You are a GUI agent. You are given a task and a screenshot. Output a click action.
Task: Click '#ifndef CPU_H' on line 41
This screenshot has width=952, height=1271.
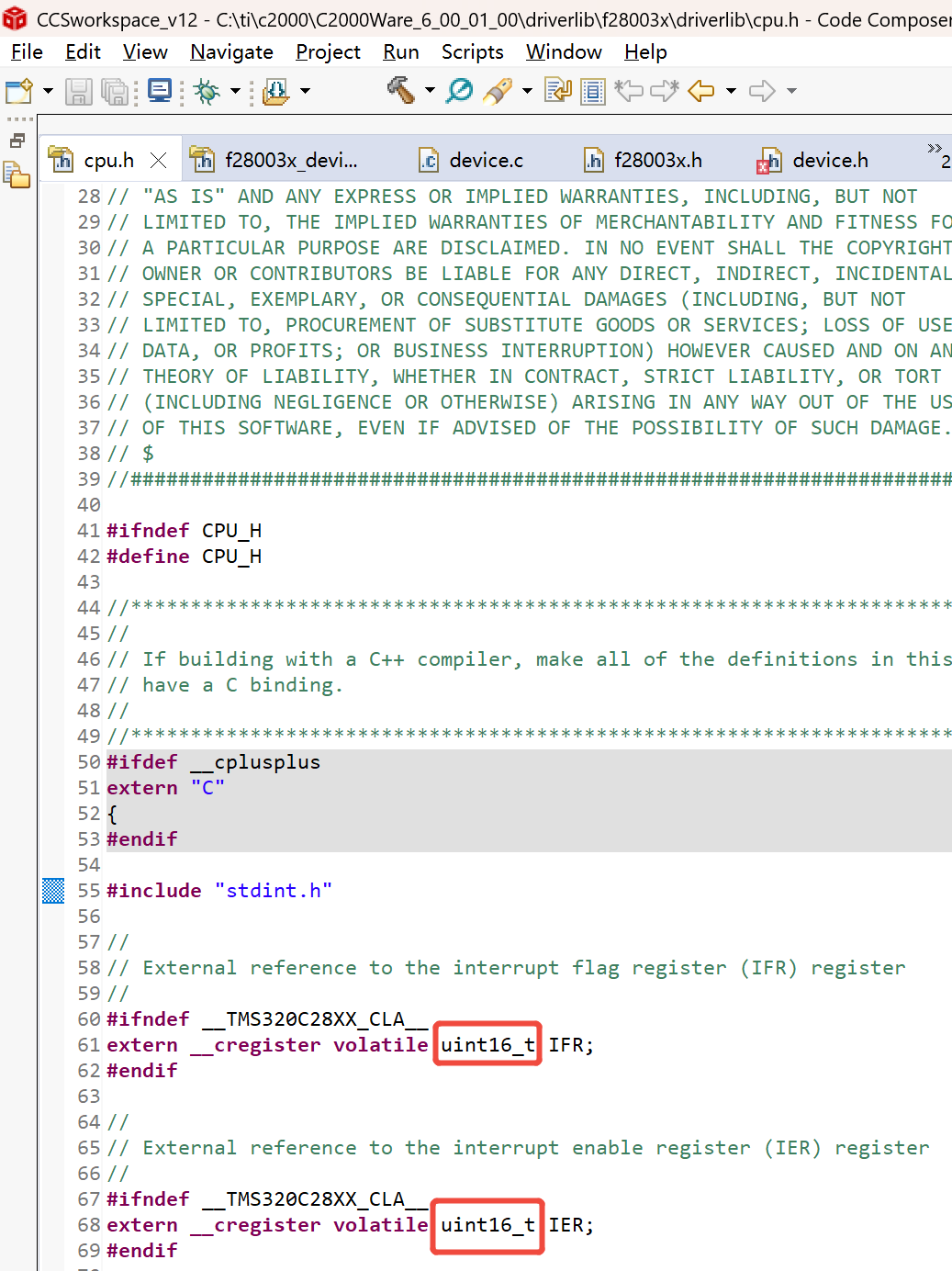(185, 531)
